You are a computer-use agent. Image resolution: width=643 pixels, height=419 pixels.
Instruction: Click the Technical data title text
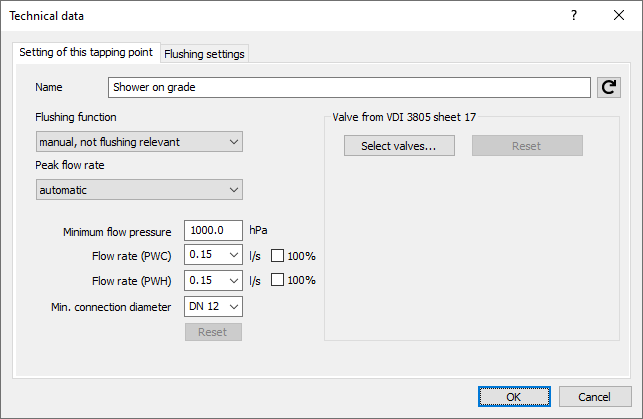pyautogui.click(x=47, y=16)
